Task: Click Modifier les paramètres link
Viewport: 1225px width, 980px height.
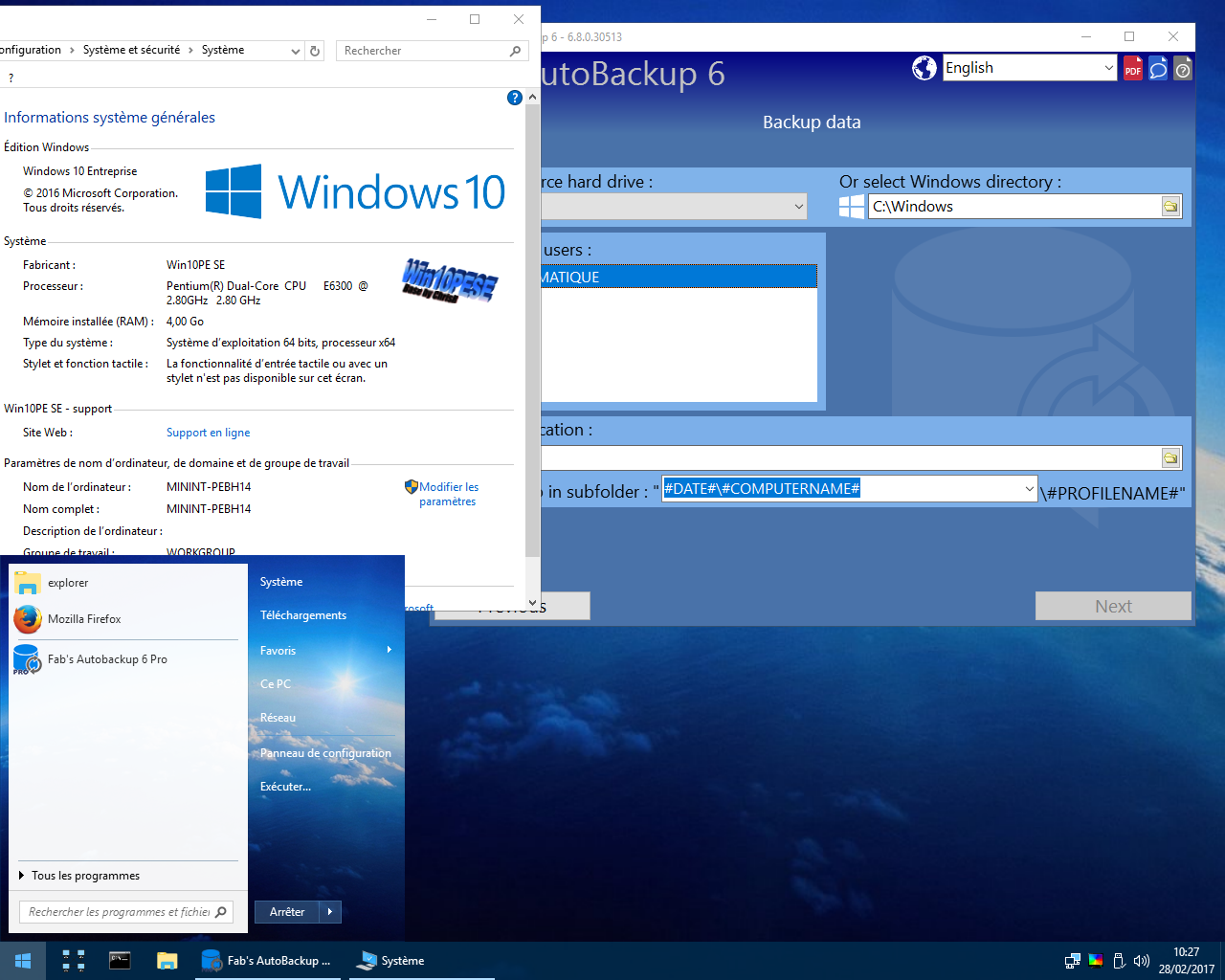Action: coord(448,494)
